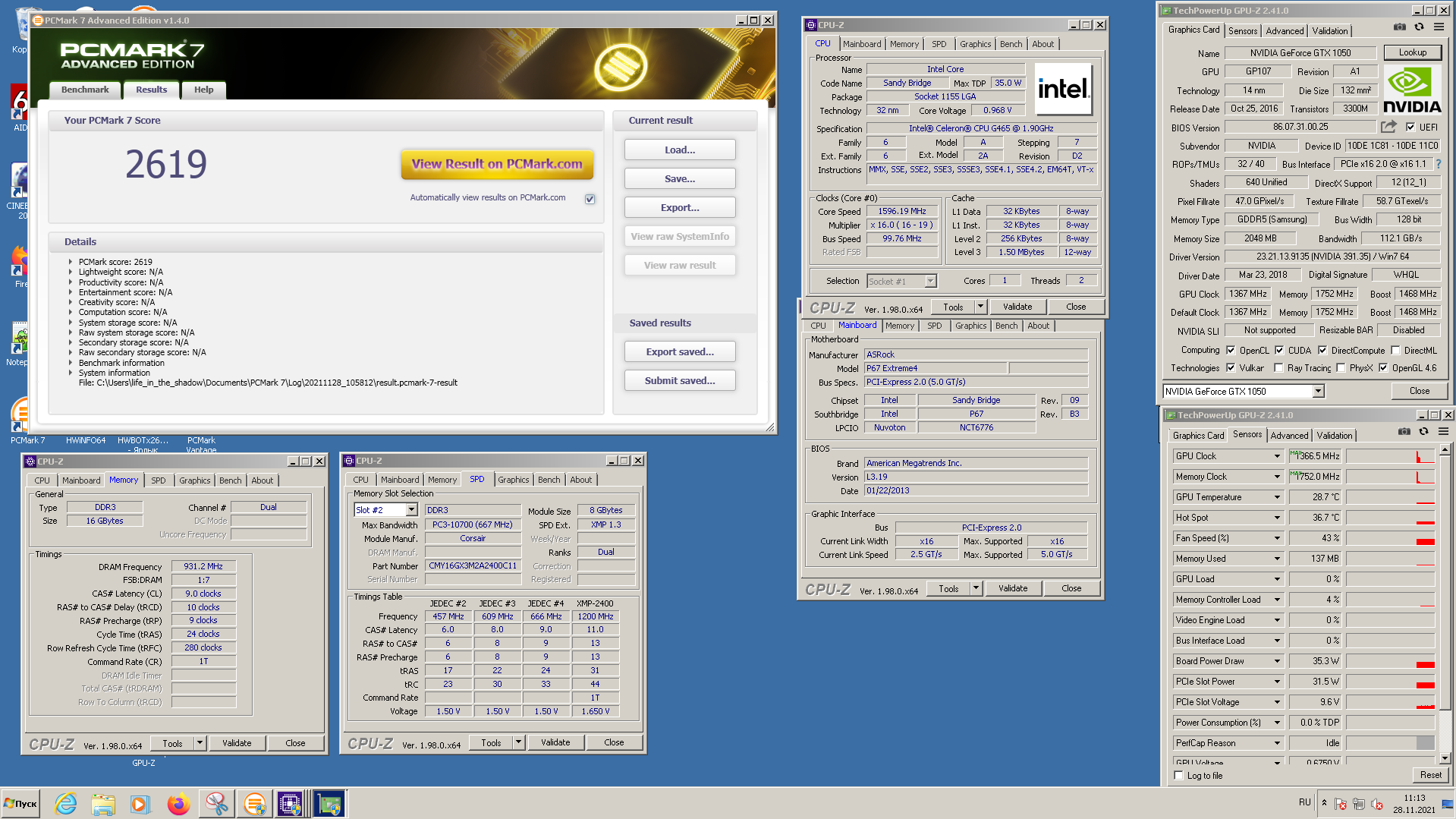Open Graphics tab in CPU-Z SPD window
Screen dimensions: 1456x819
pyautogui.click(x=514, y=480)
